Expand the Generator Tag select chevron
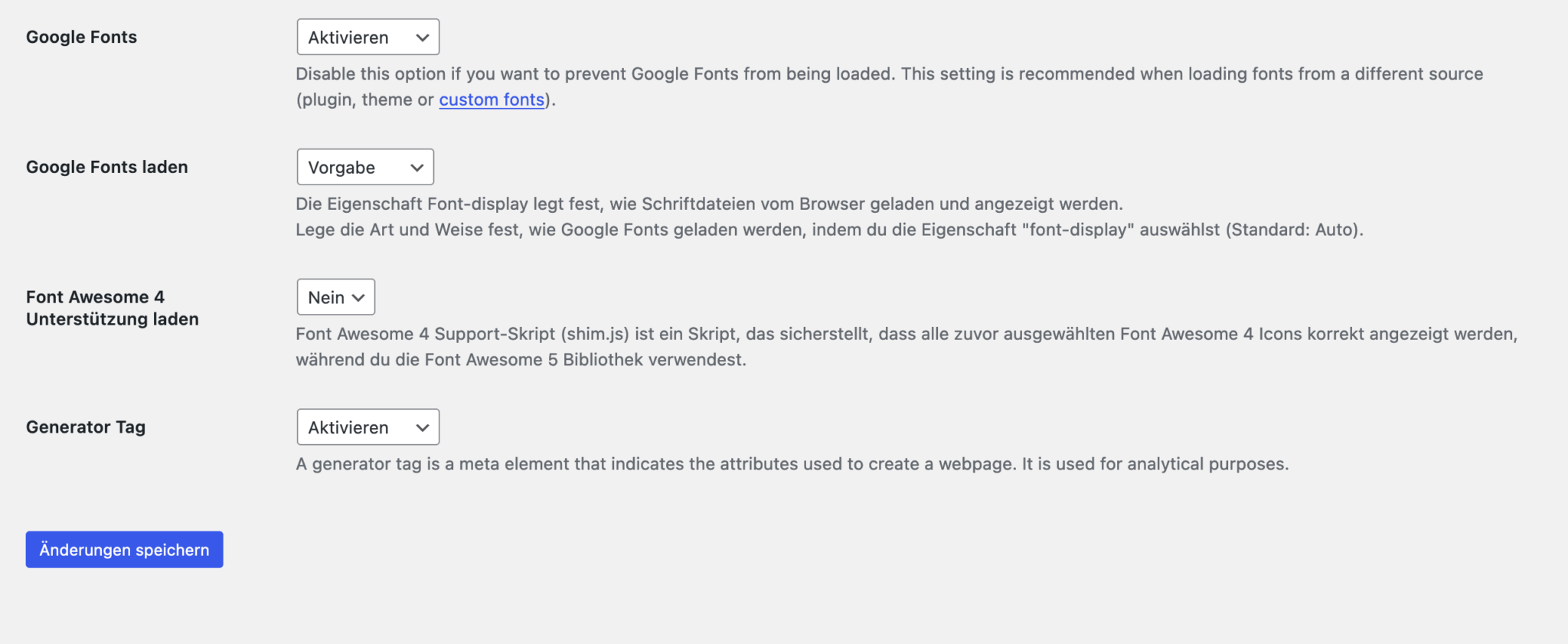 coord(420,427)
